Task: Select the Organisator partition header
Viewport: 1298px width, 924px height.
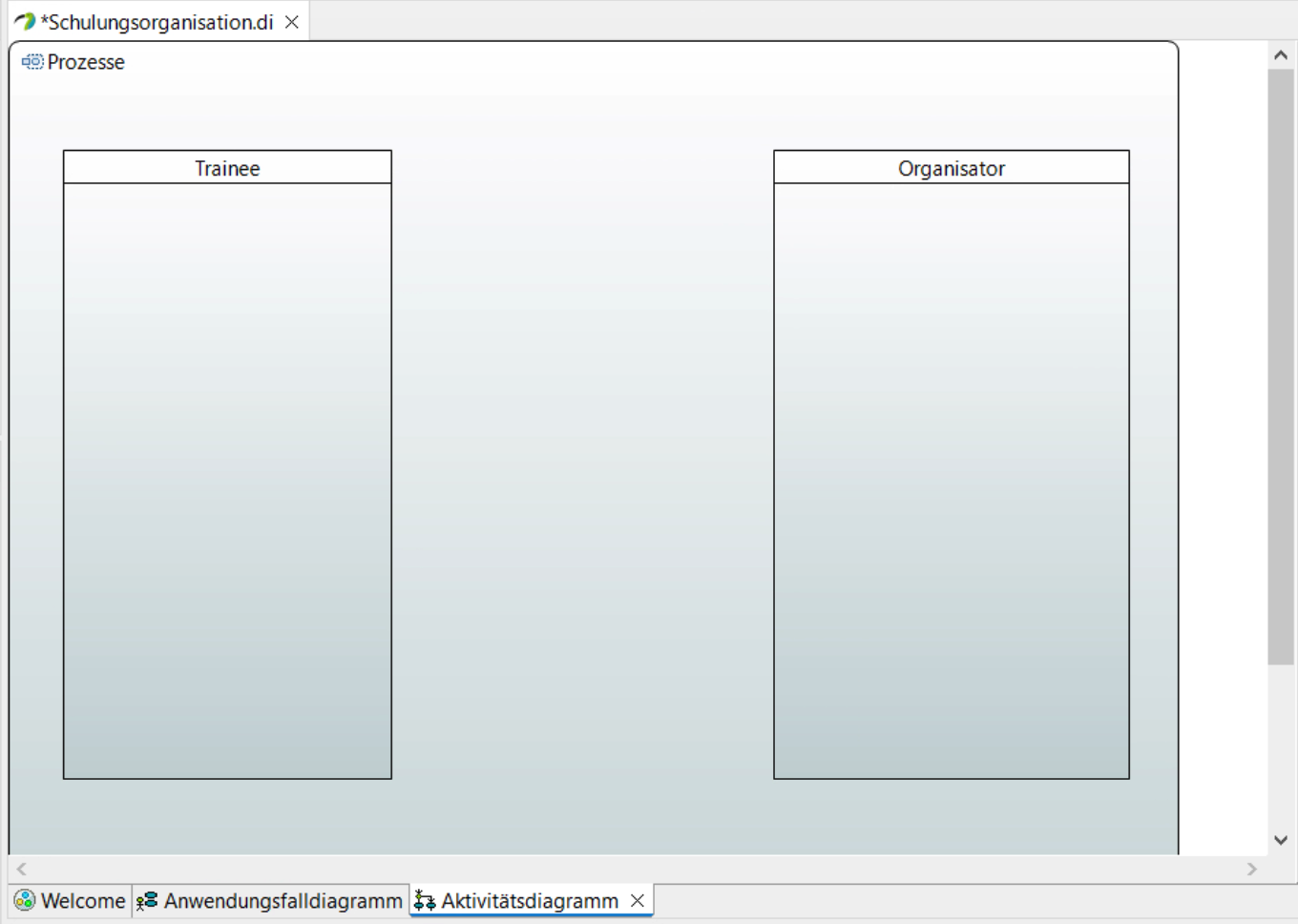Action: pyautogui.click(x=952, y=168)
